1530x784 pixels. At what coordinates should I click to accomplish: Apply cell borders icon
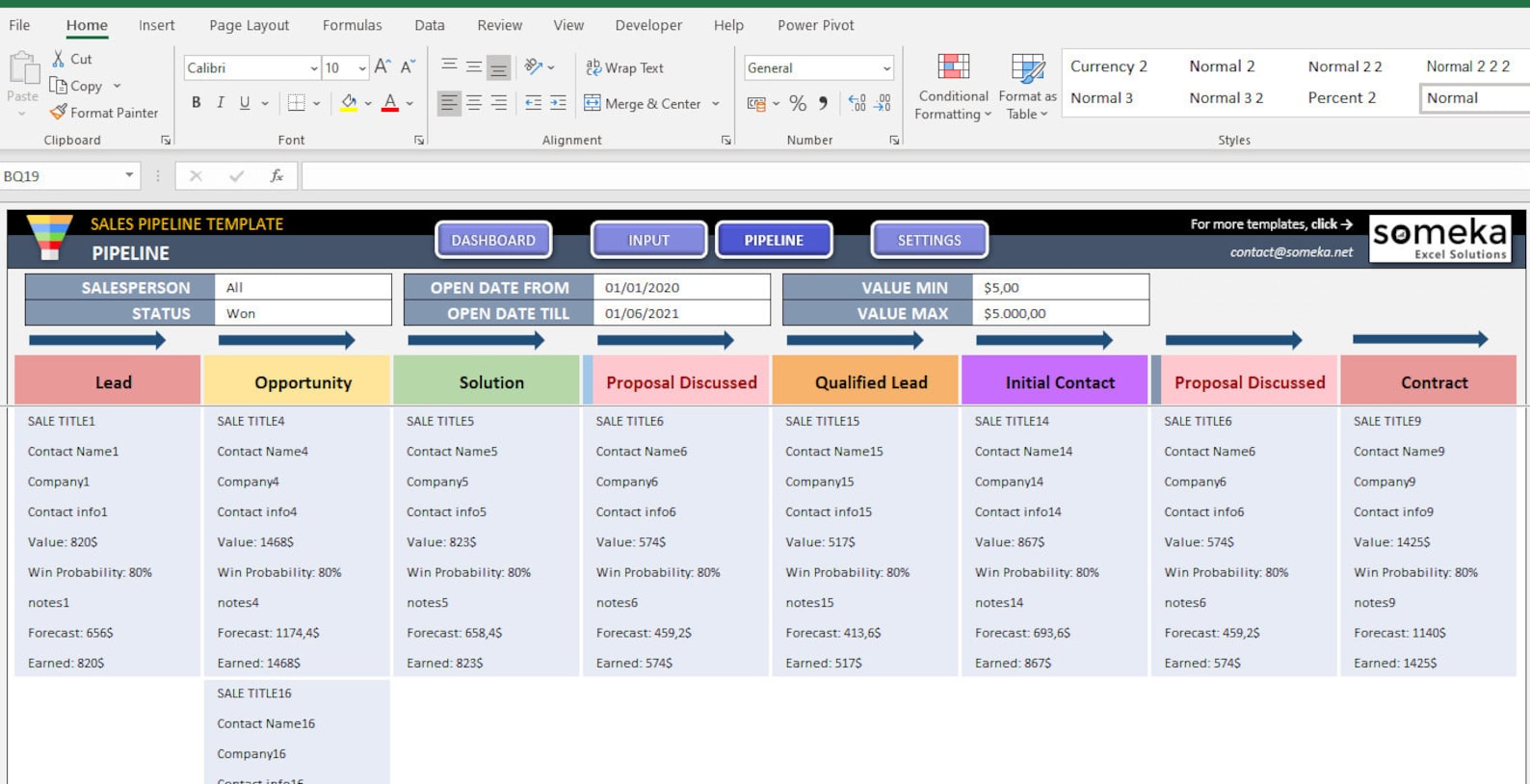297,102
